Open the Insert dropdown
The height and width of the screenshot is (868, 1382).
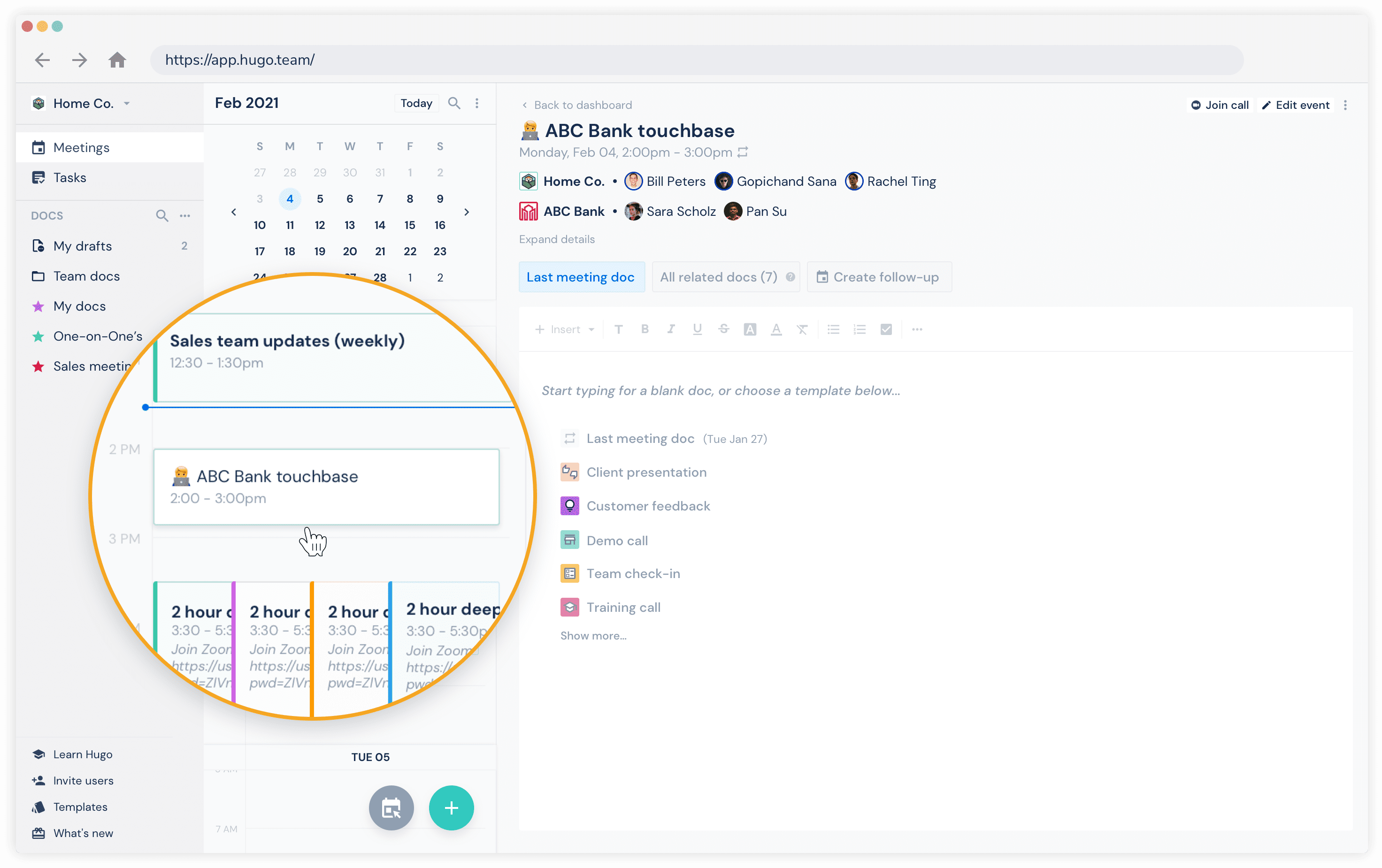click(x=565, y=329)
